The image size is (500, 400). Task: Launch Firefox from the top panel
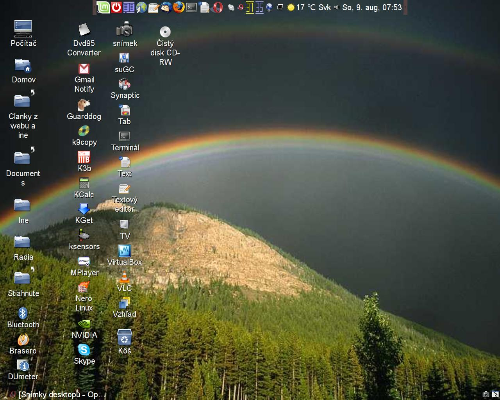(x=178, y=7)
